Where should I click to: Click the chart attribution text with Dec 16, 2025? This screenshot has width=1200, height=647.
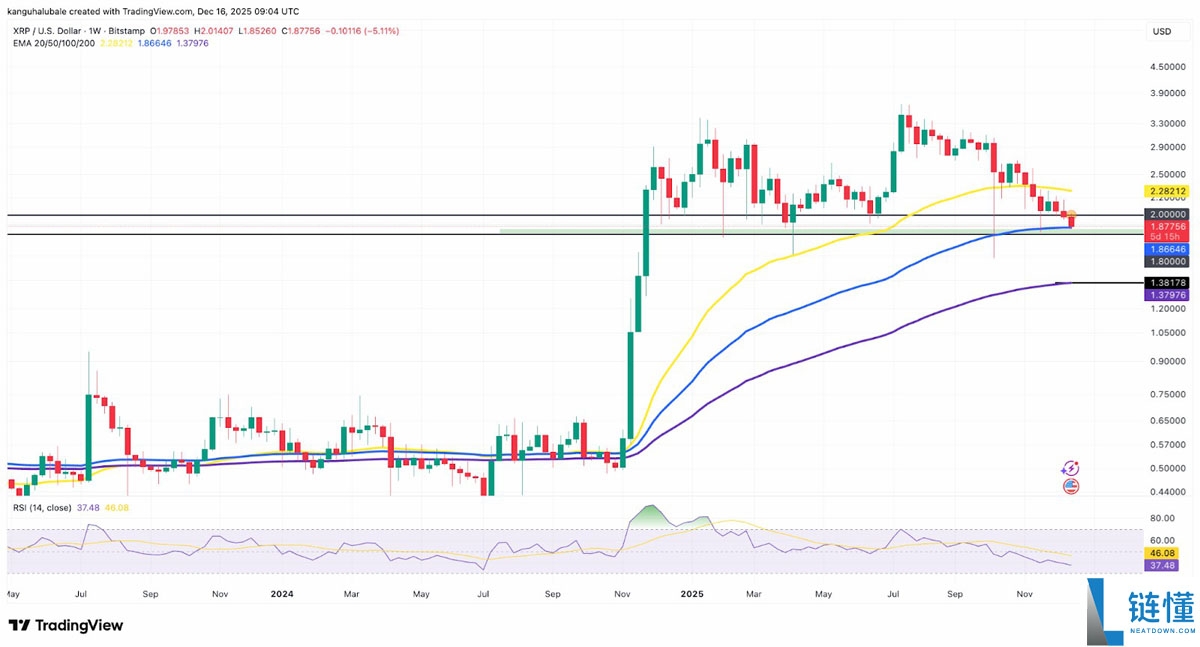coord(153,12)
